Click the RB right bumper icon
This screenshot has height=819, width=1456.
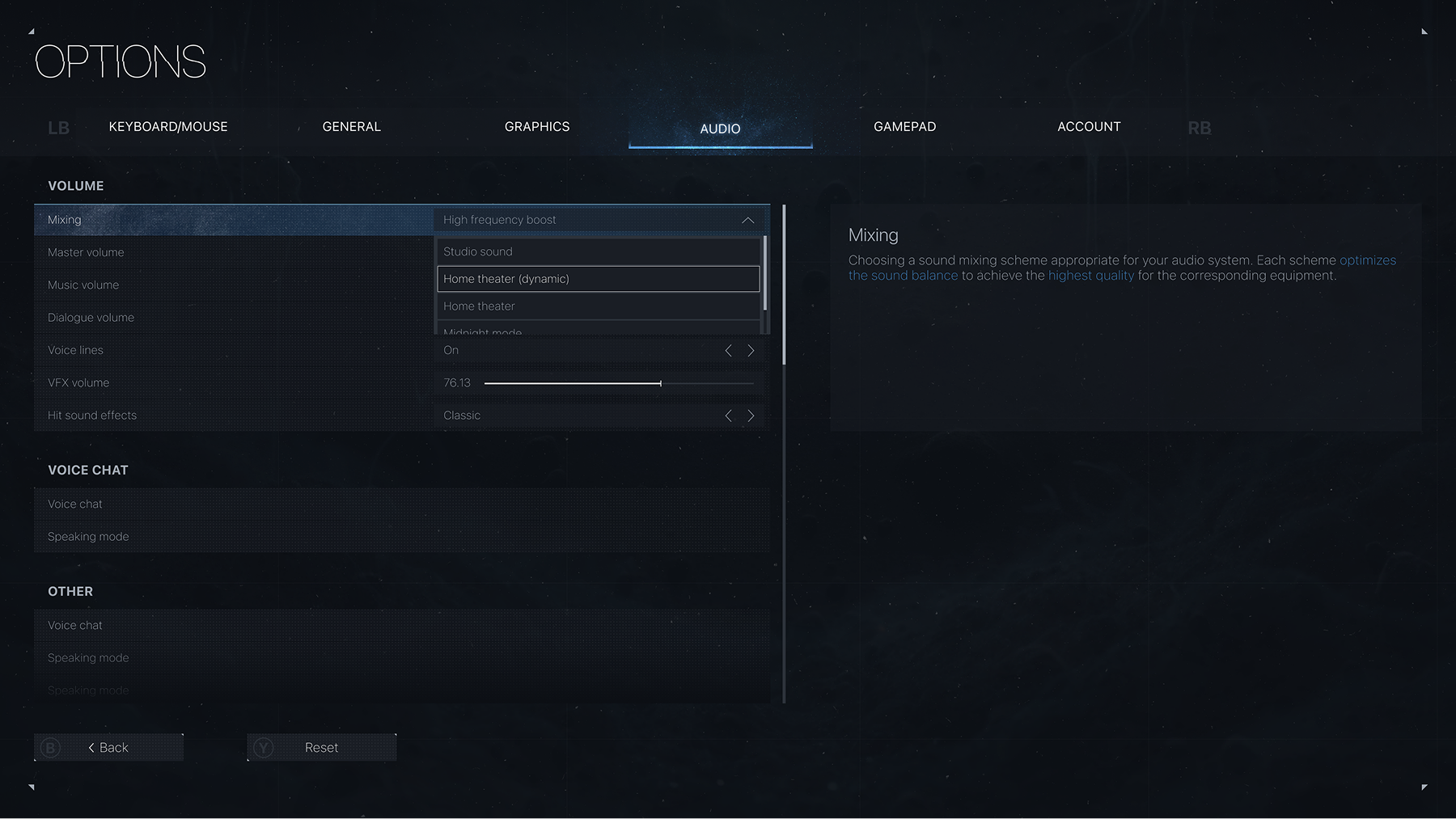(x=1200, y=127)
